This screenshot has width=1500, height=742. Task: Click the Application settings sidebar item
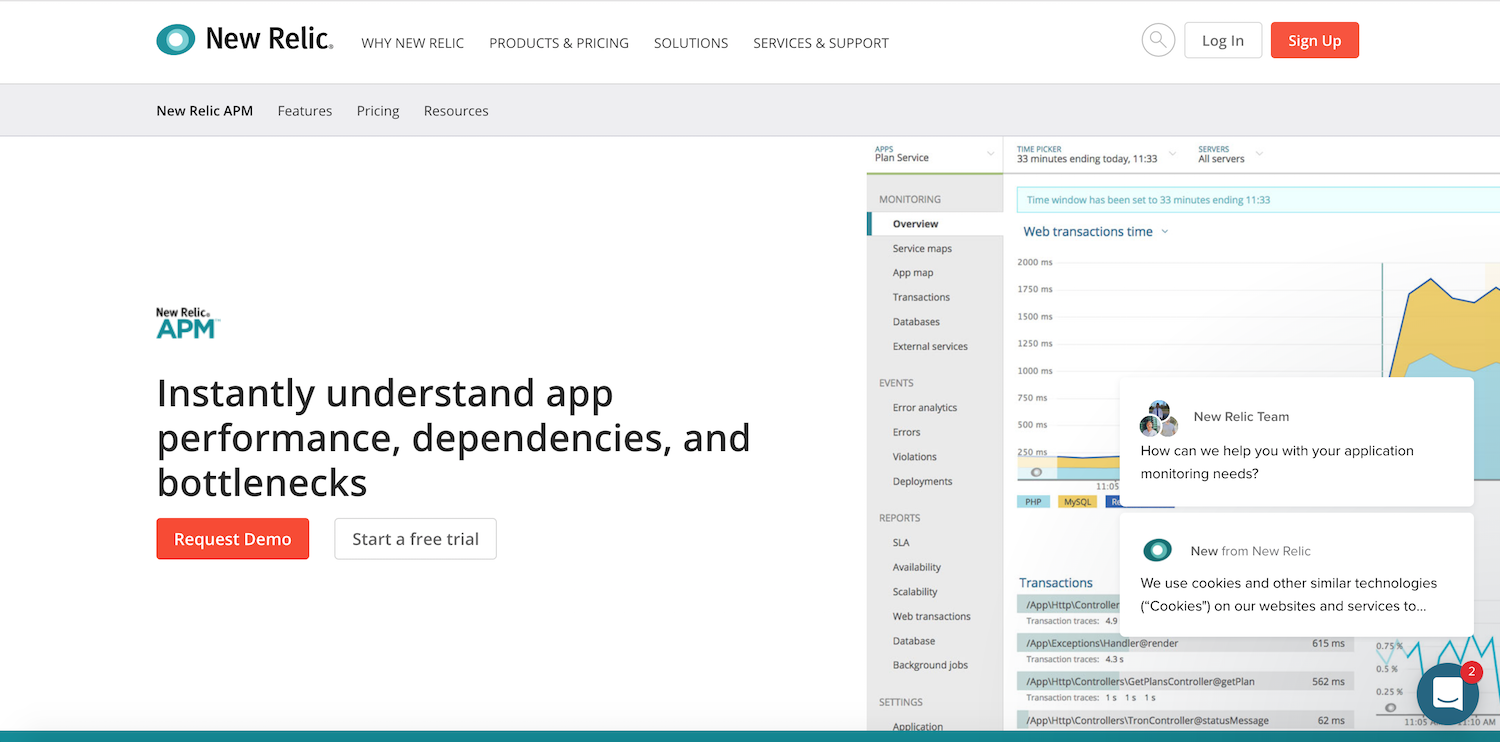click(917, 727)
